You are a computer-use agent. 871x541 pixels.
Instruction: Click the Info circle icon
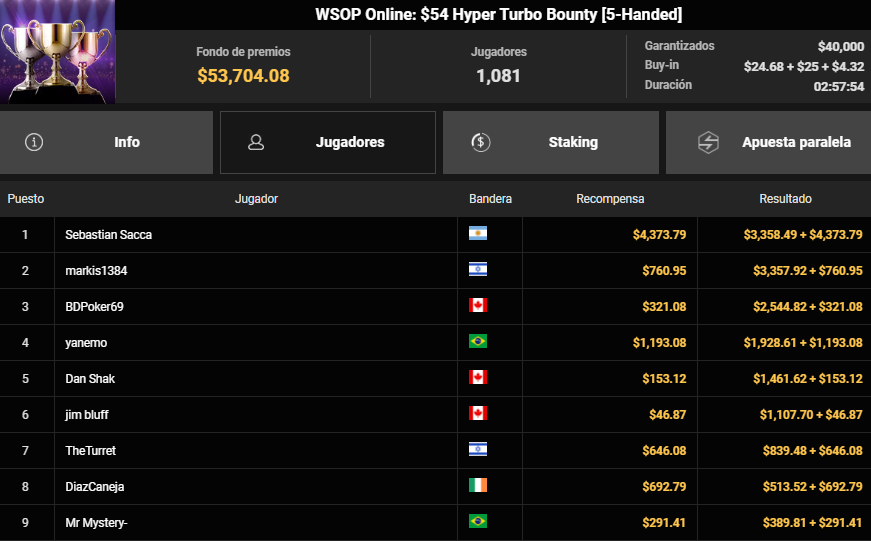point(34,142)
